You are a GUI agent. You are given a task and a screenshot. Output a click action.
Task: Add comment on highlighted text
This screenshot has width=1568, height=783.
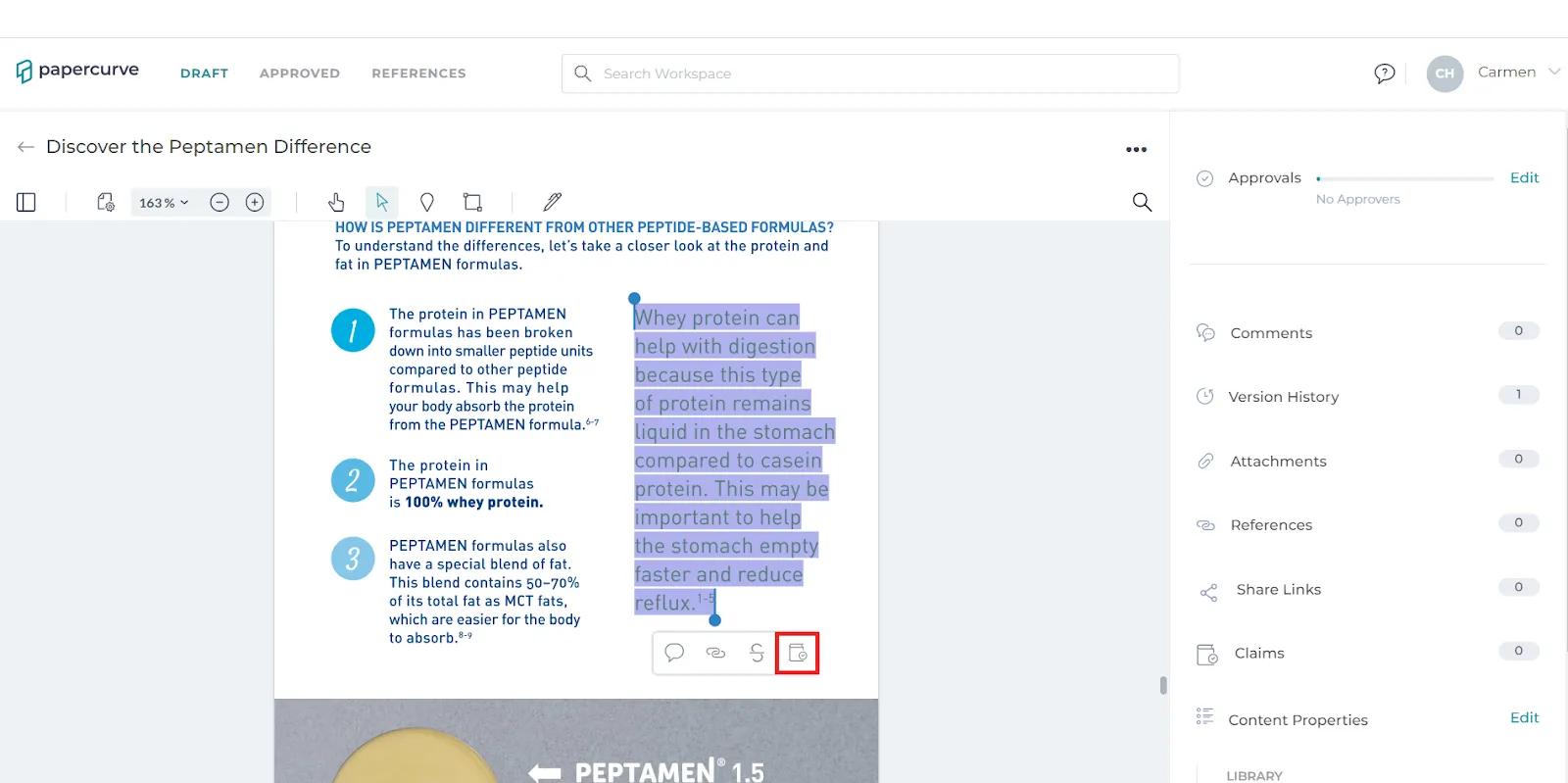[674, 653]
